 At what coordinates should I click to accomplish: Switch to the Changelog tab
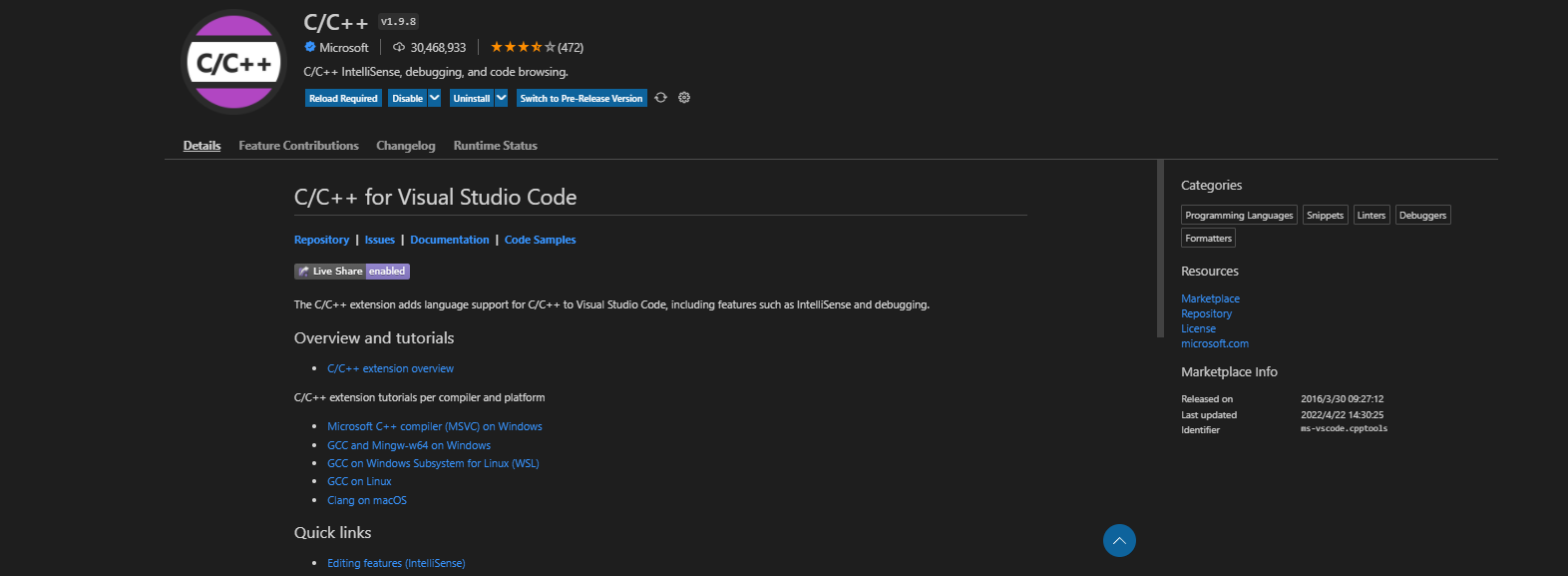click(405, 146)
